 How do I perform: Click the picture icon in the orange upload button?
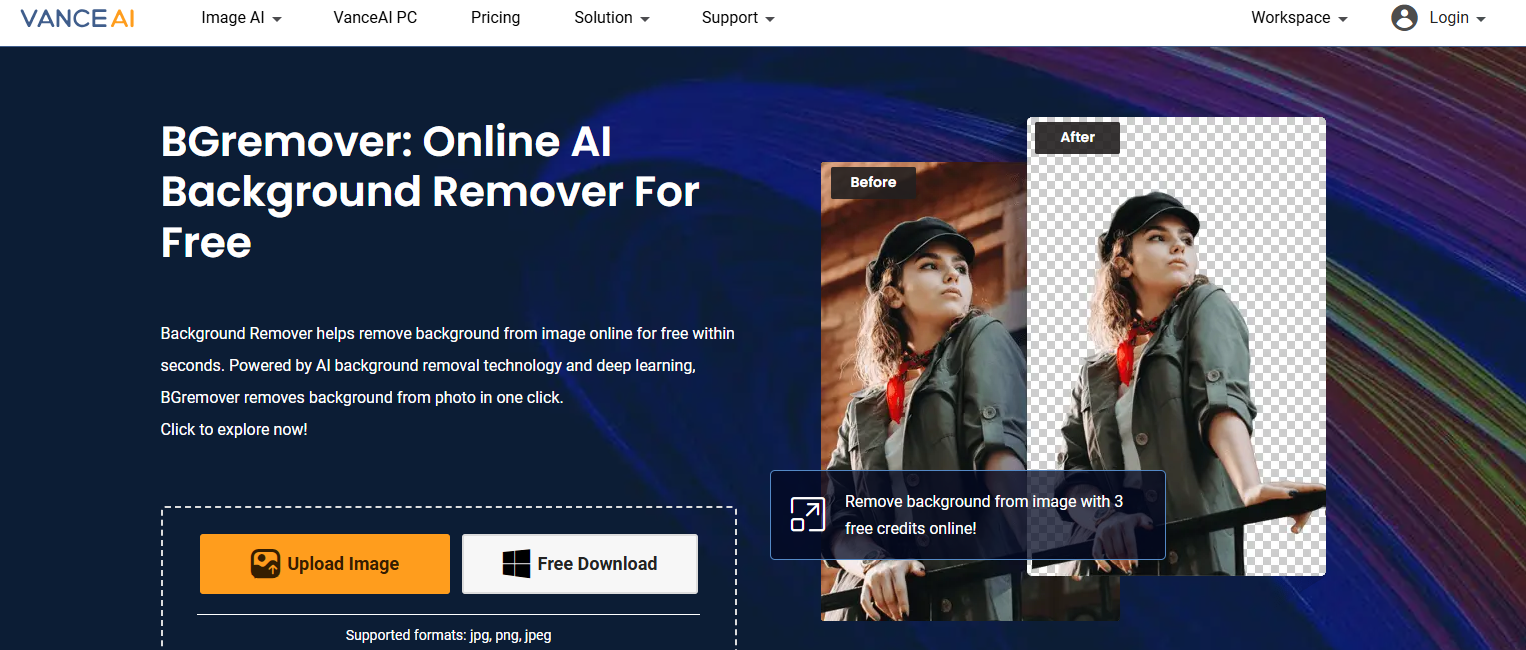pyautogui.click(x=265, y=564)
